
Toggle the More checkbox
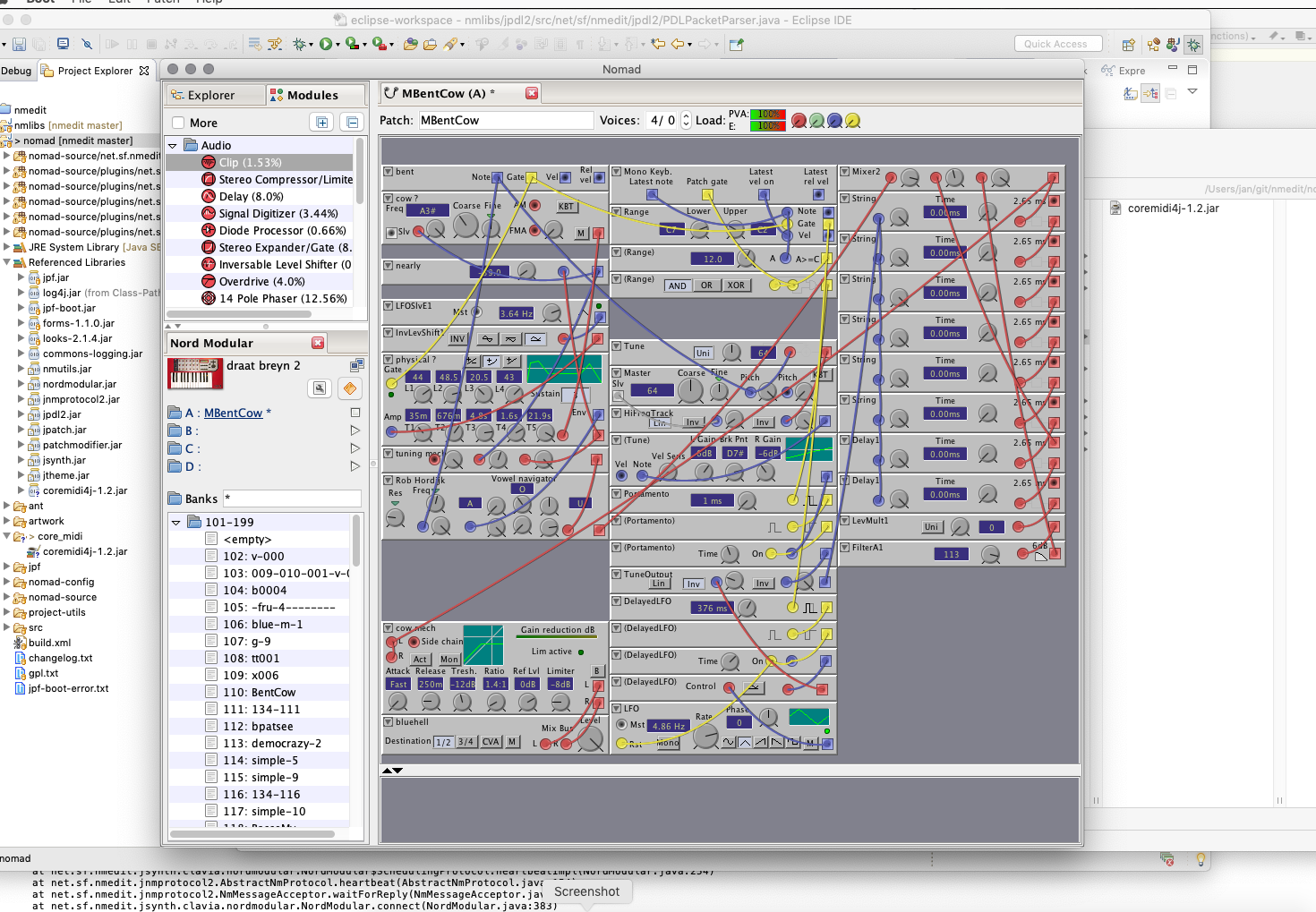tap(178, 123)
